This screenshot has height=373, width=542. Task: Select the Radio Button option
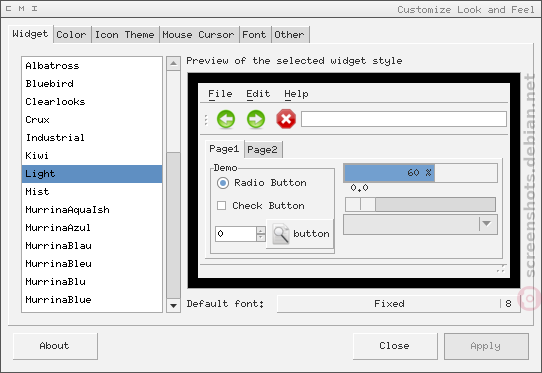click(262, 183)
